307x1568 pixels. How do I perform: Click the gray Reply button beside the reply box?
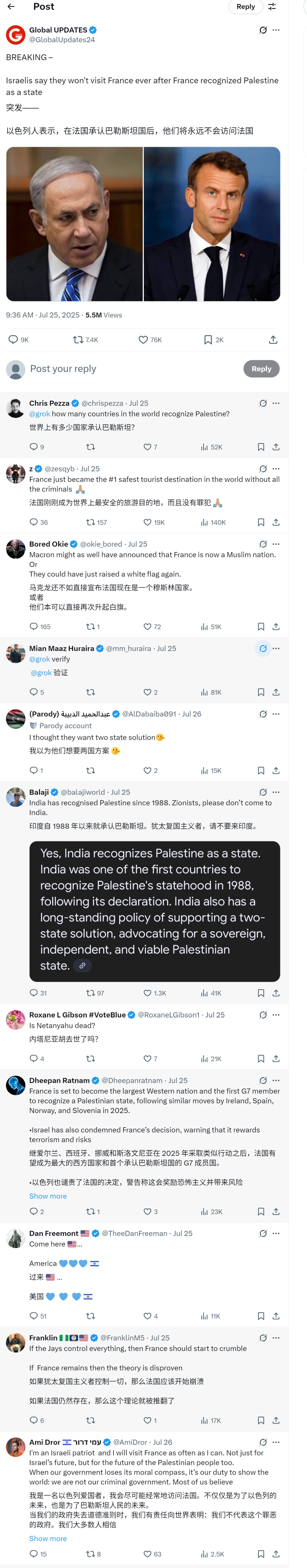pyautogui.click(x=261, y=369)
